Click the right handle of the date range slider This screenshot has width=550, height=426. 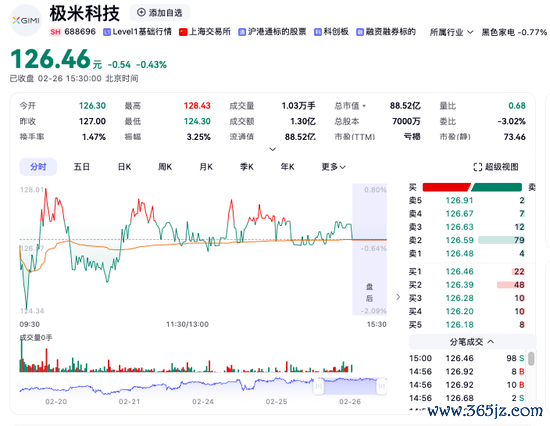pyautogui.click(x=382, y=386)
